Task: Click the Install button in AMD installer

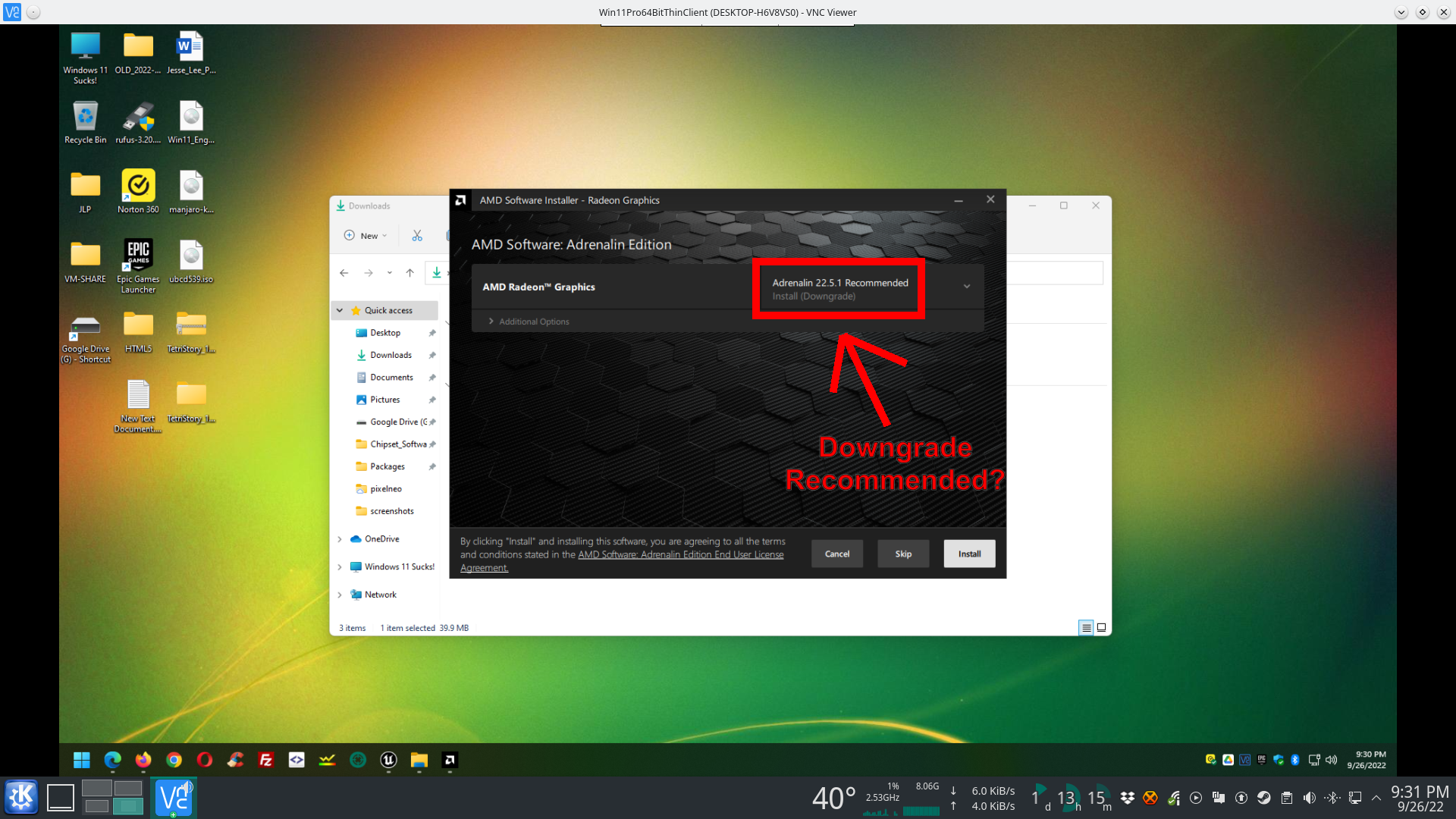Action: [x=969, y=554]
